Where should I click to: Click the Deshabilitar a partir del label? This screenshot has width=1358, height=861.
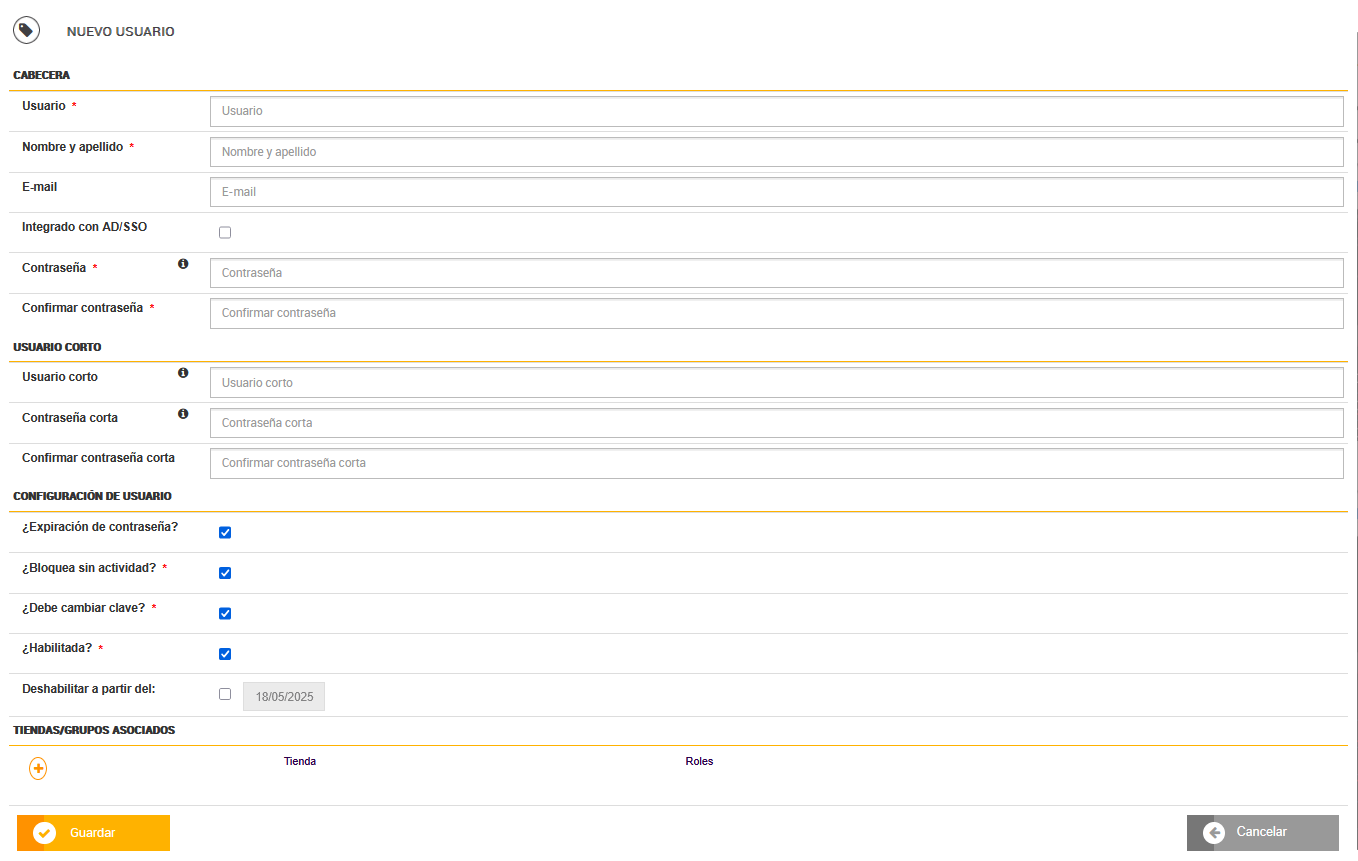(x=89, y=689)
